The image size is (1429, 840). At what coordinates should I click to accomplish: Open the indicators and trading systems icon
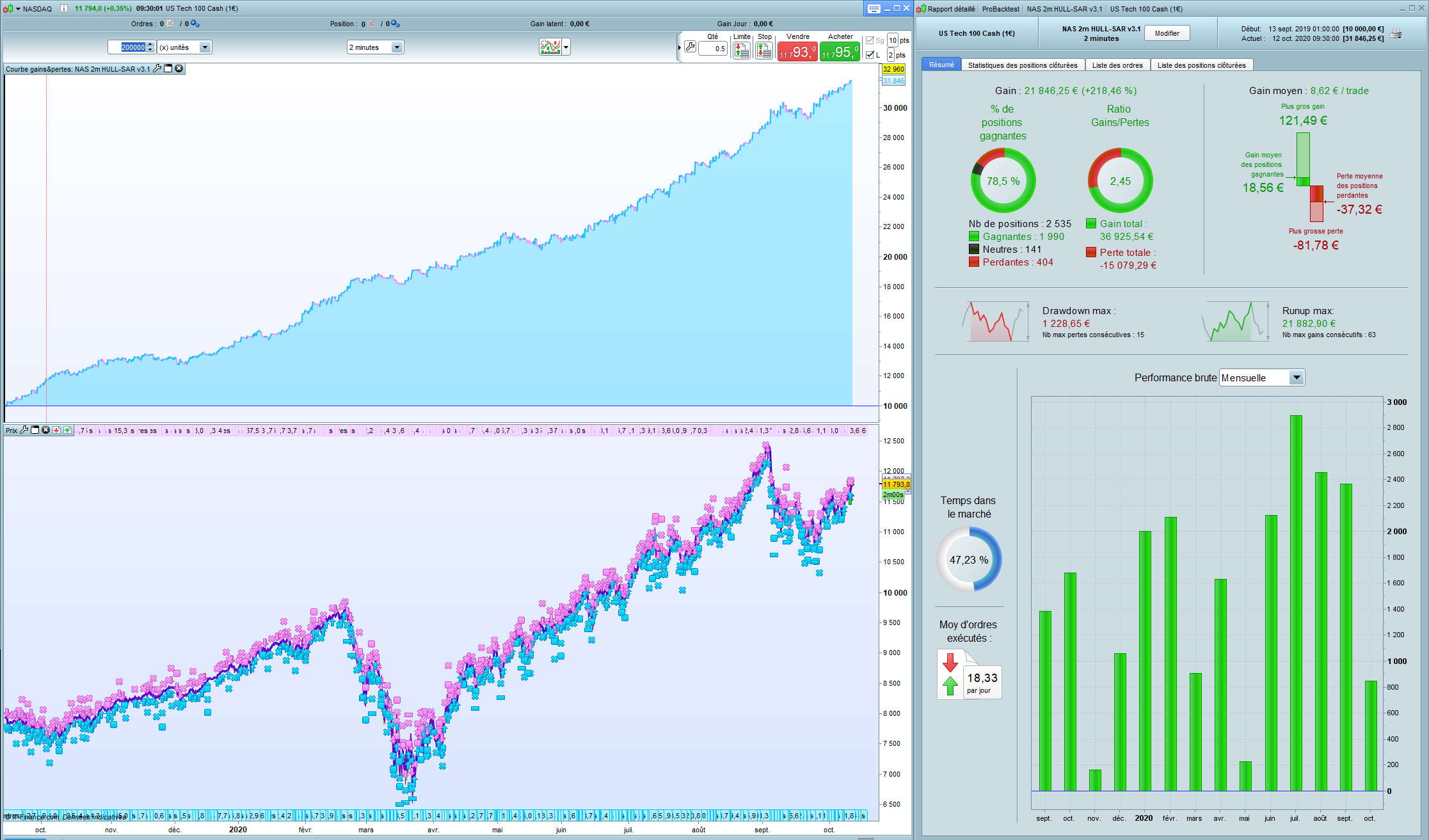click(550, 47)
